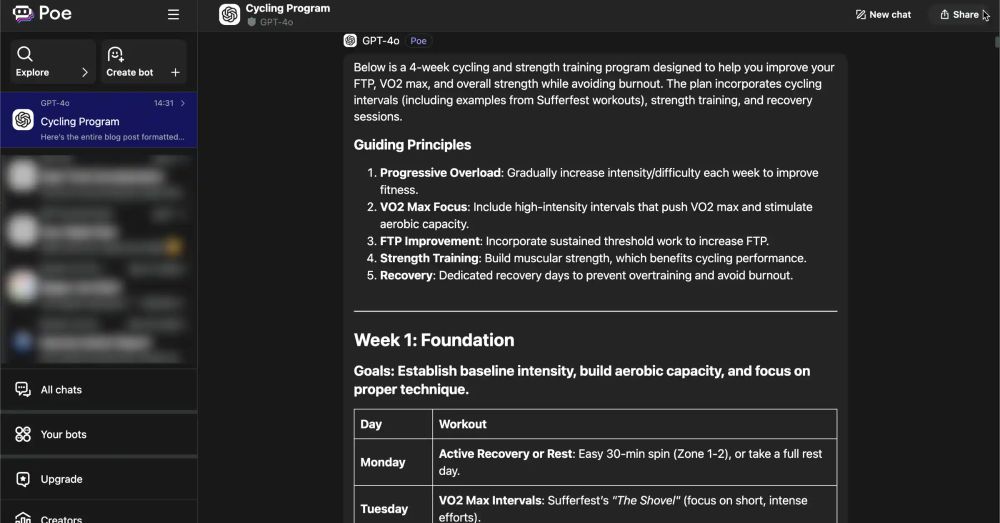This screenshot has width=1000, height=523.
Task: Click the GPT-4o bot name above message
Action: coord(381,41)
